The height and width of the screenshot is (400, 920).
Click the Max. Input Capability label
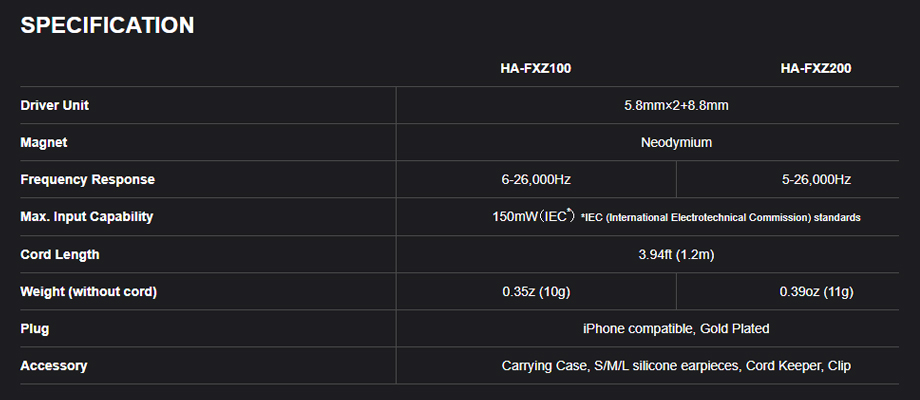tap(87, 216)
